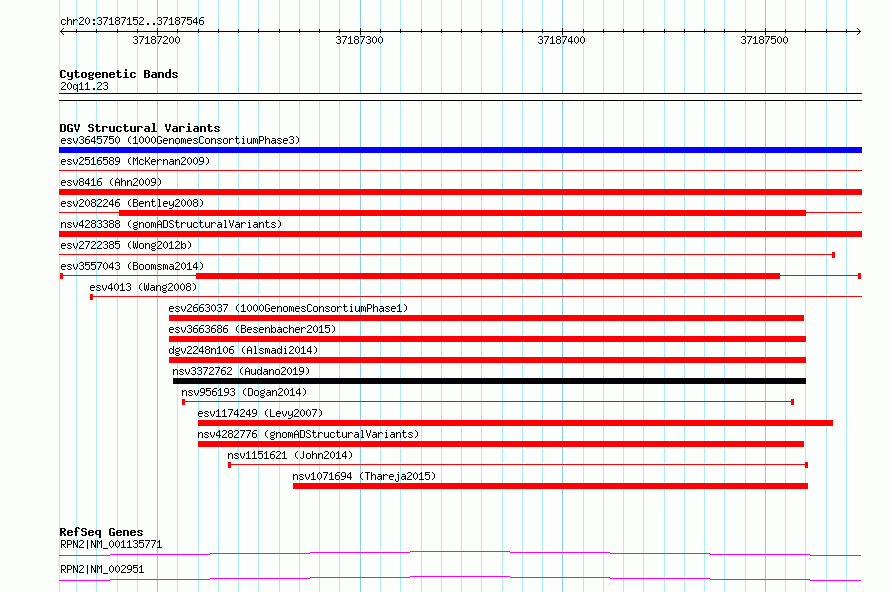Screen dimensions: 890x592
Task: Select variant label esv4013 (Wang2008)
Action: point(143,287)
